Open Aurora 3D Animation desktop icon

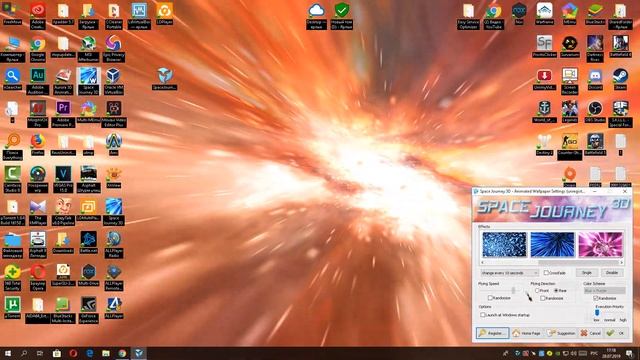pyautogui.click(x=63, y=81)
